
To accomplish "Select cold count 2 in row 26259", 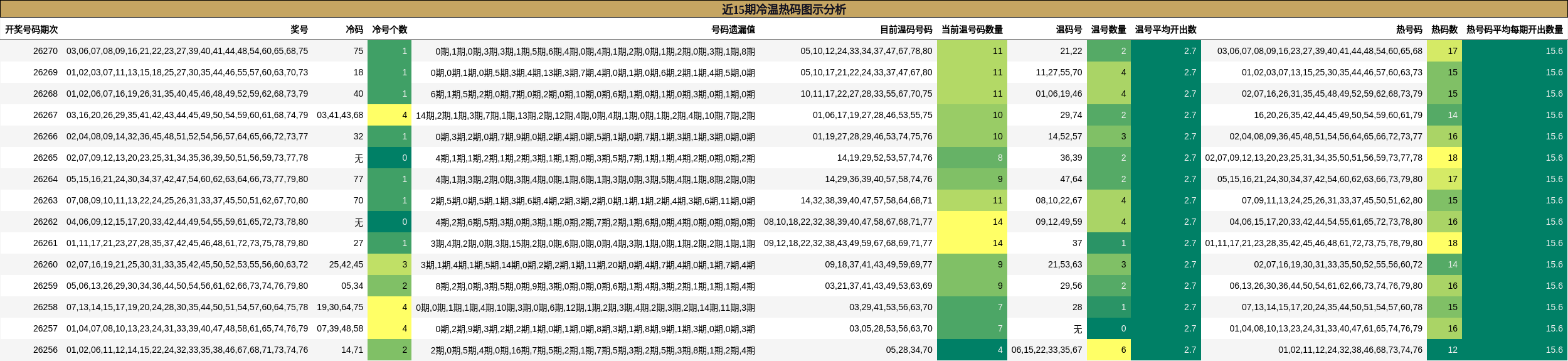I will (x=389, y=286).
